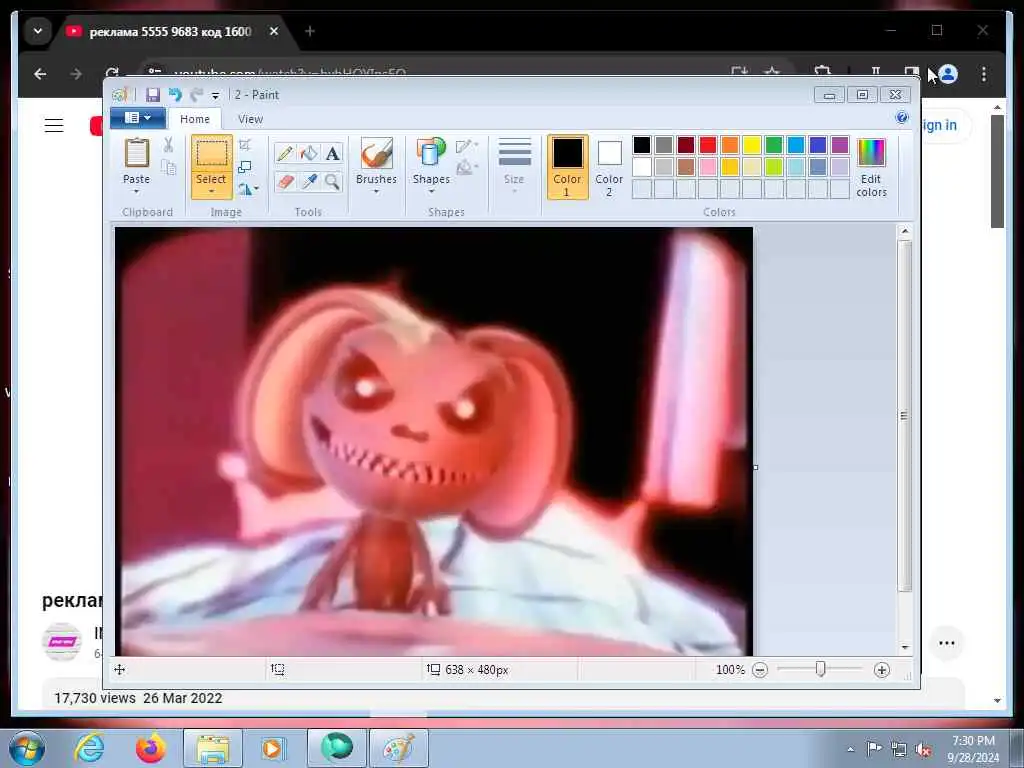Image resolution: width=1024 pixels, height=768 pixels.
Task: Select Color 2 background box
Action: tap(609, 167)
